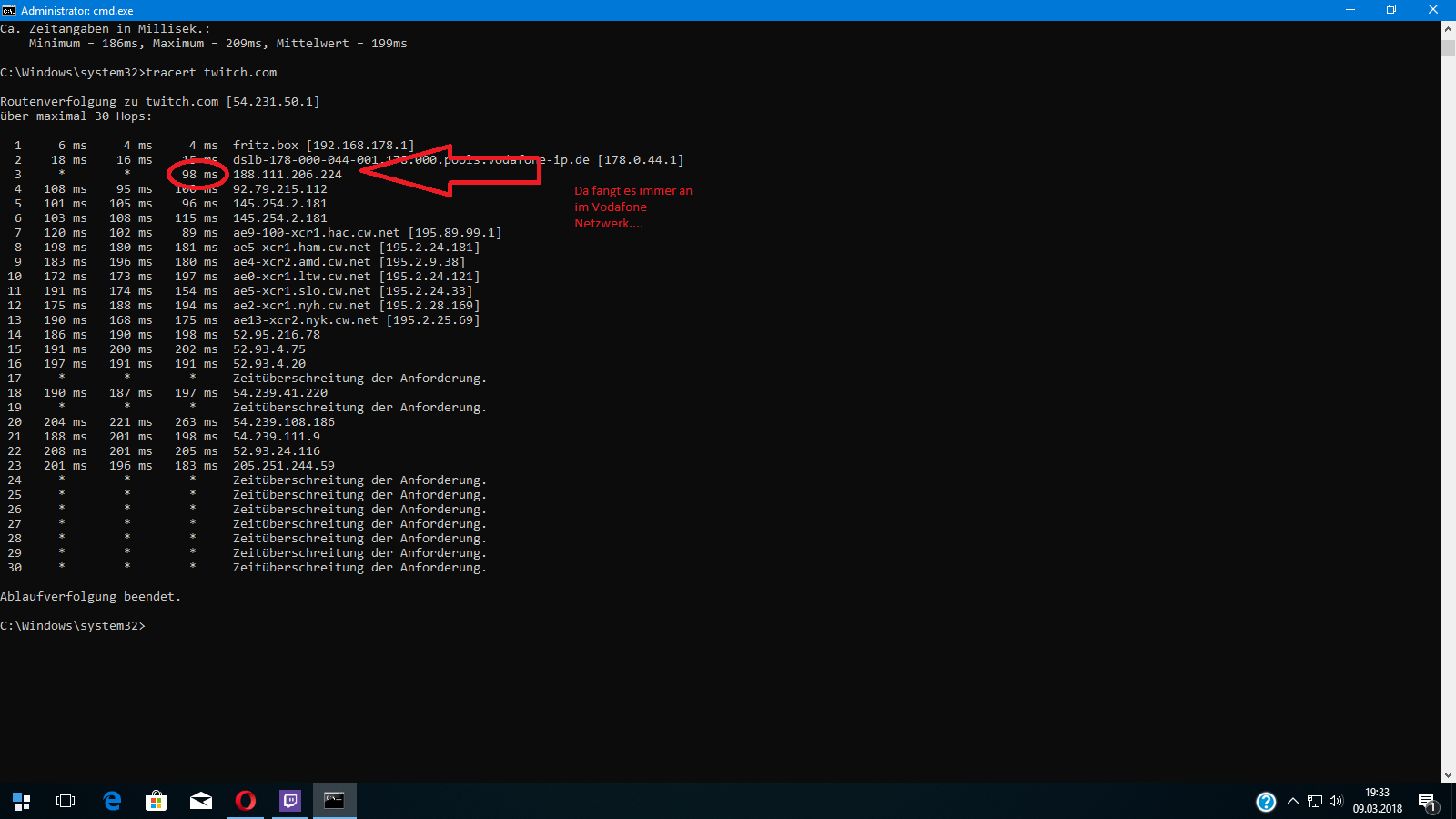Click the cmd.exe taskbar icon
Screen dimensions: 1456x819
click(x=335, y=801)
